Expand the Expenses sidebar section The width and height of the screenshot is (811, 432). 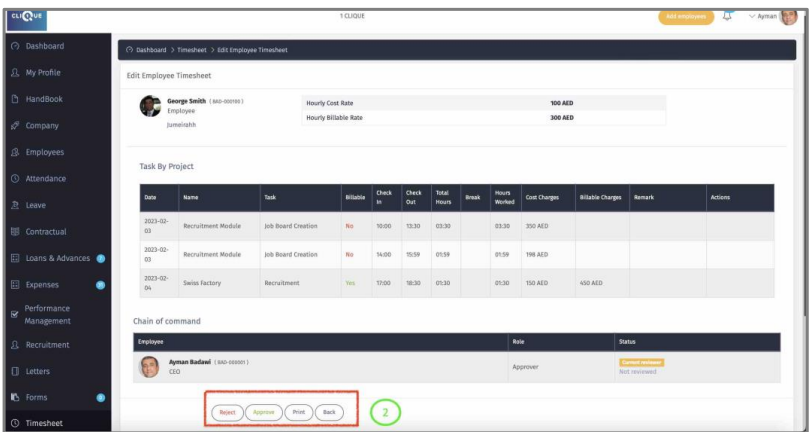(x=48, y=285)
